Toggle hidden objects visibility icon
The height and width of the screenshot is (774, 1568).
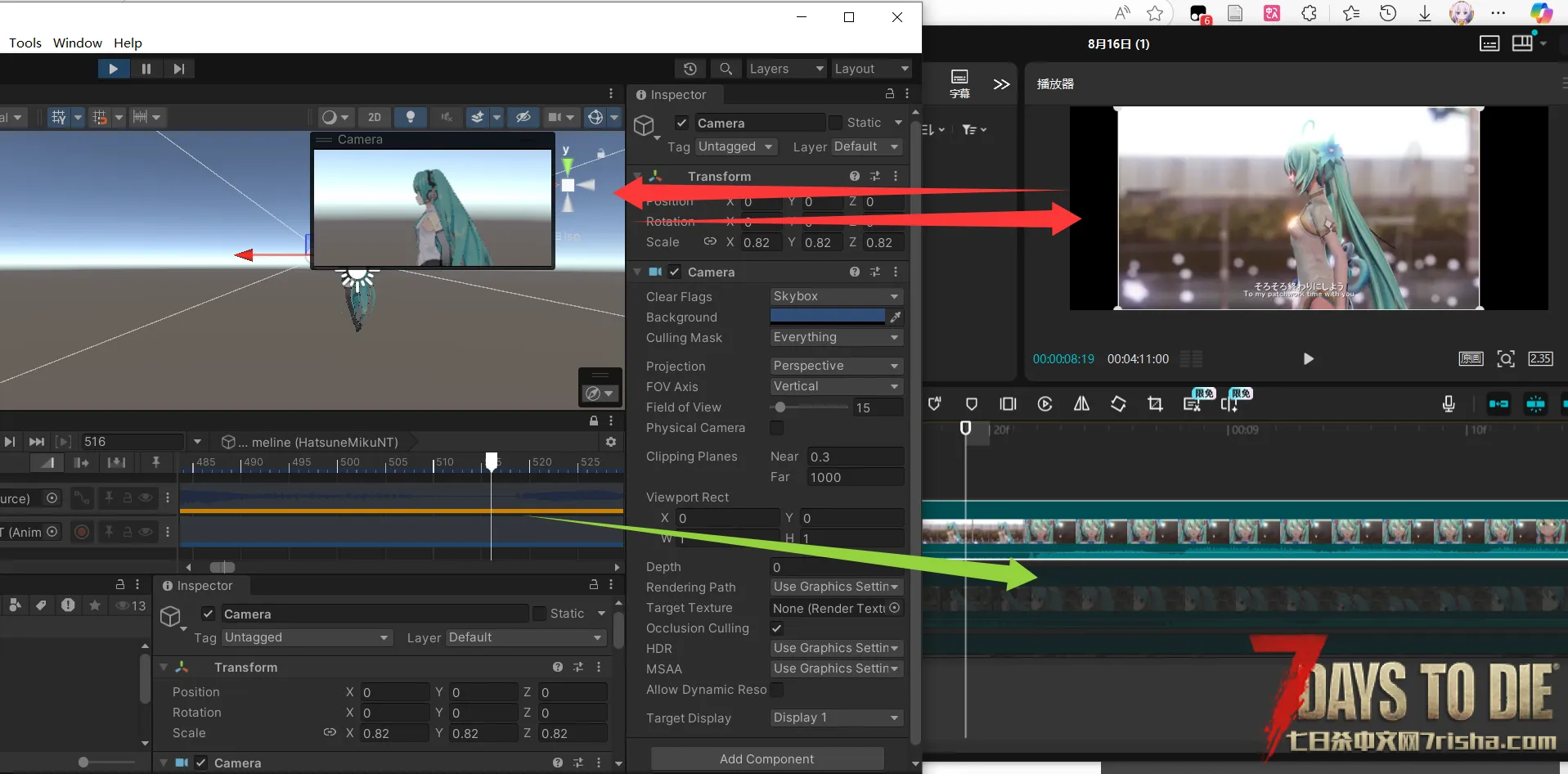[x=523, y=117]
